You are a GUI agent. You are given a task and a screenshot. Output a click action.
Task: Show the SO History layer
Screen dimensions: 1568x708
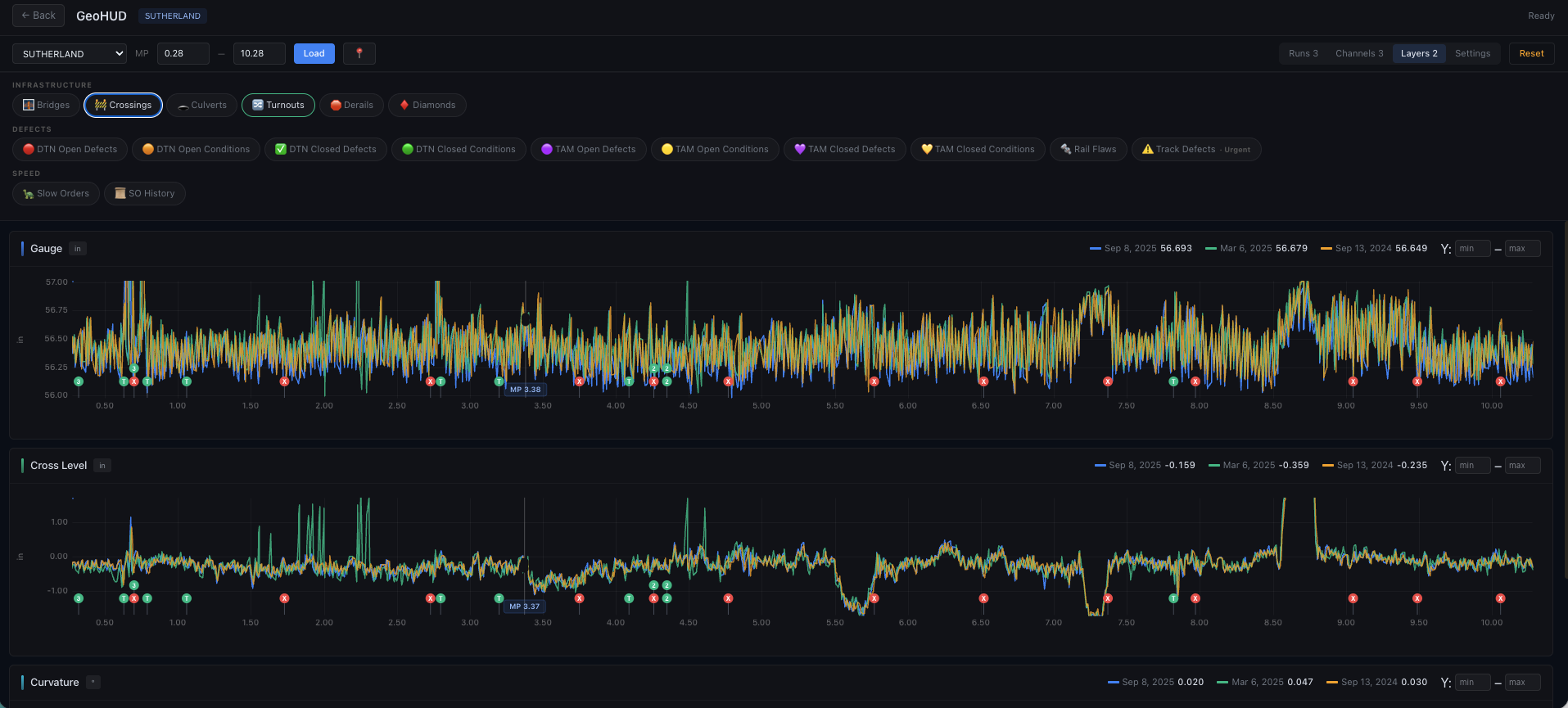(145, 193)
